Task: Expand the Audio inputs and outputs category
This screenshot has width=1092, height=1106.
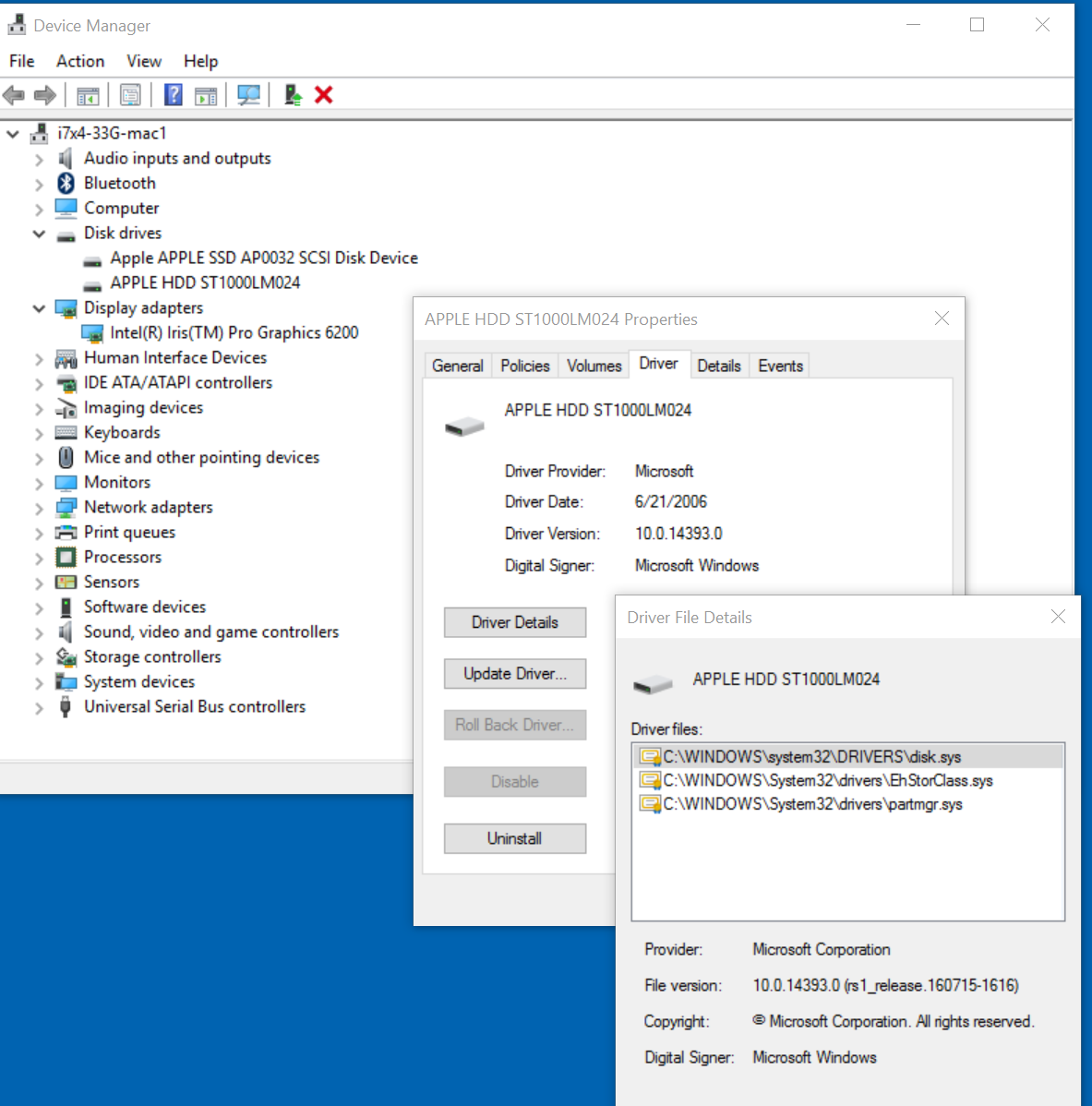Action: pos(39,160)
